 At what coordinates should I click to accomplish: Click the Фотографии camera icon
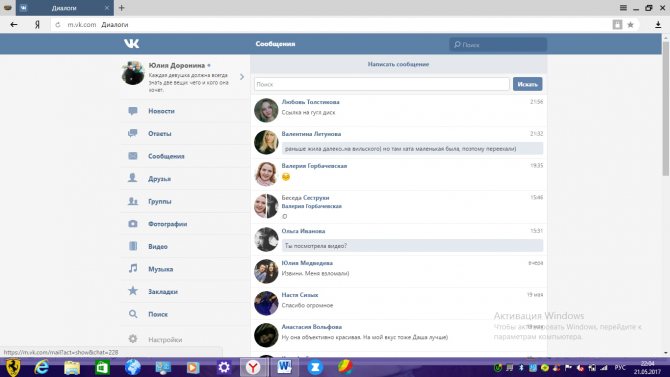tap(133, 224)
